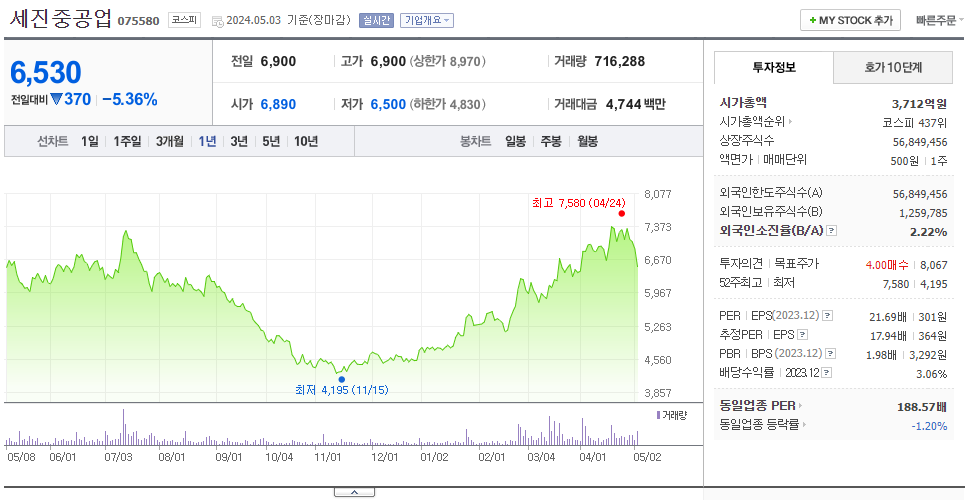The width and height of the screenshot is (968, 500).
Task: Open help icon next to 배당수익률 2023.12
Action: 827,373
